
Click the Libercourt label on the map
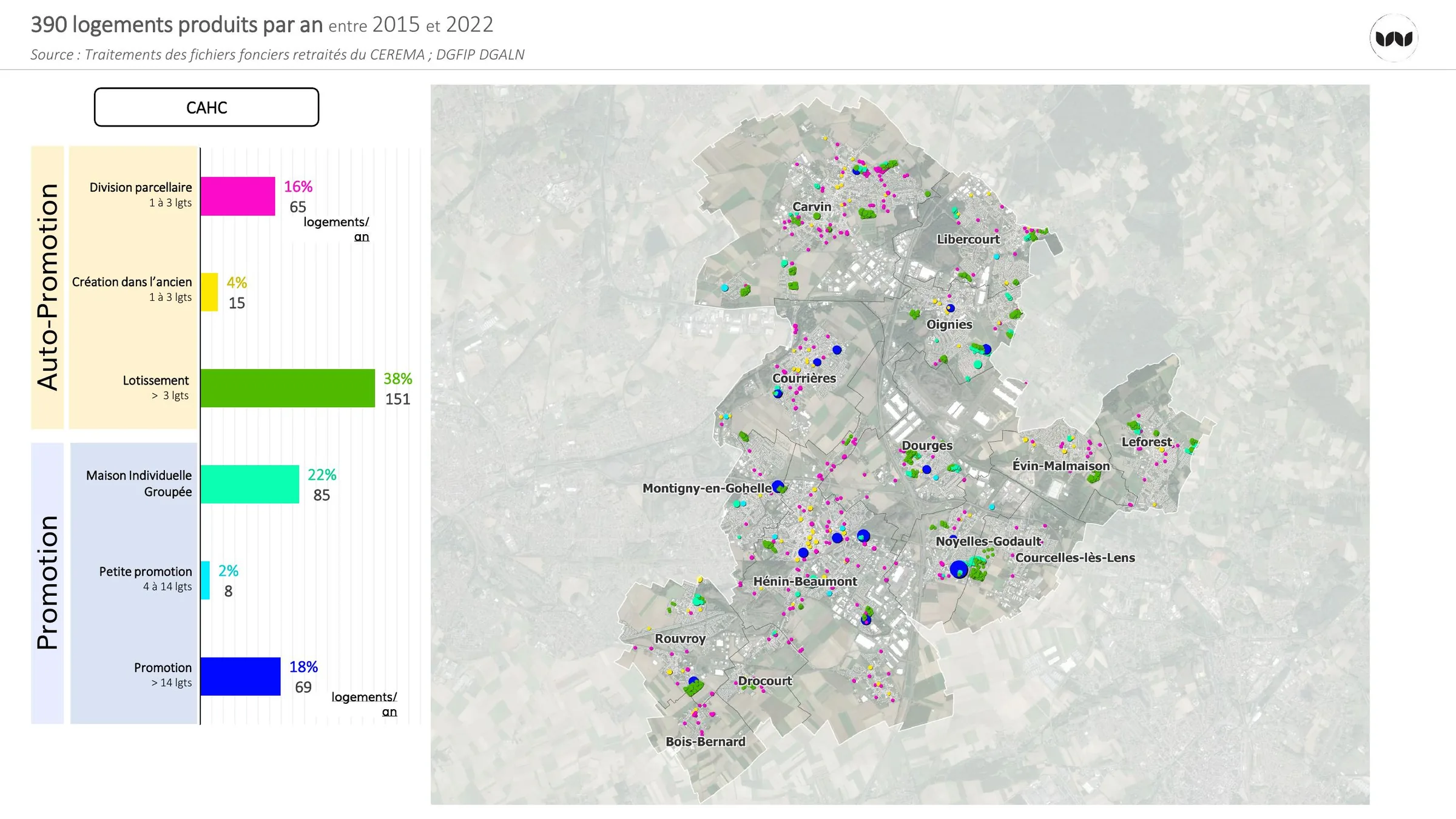pyautogui.click(x=968, y=239)
